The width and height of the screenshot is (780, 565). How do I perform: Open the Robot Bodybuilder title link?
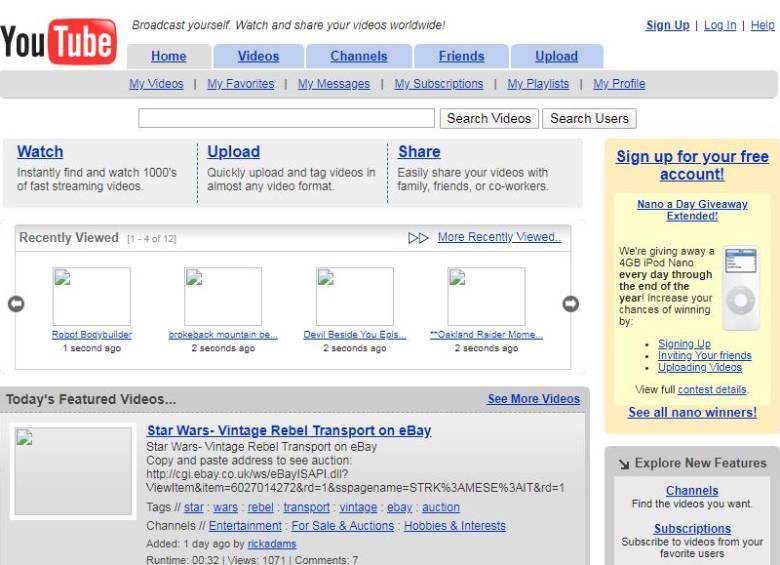pyautogui.click(x=92, y=335)
